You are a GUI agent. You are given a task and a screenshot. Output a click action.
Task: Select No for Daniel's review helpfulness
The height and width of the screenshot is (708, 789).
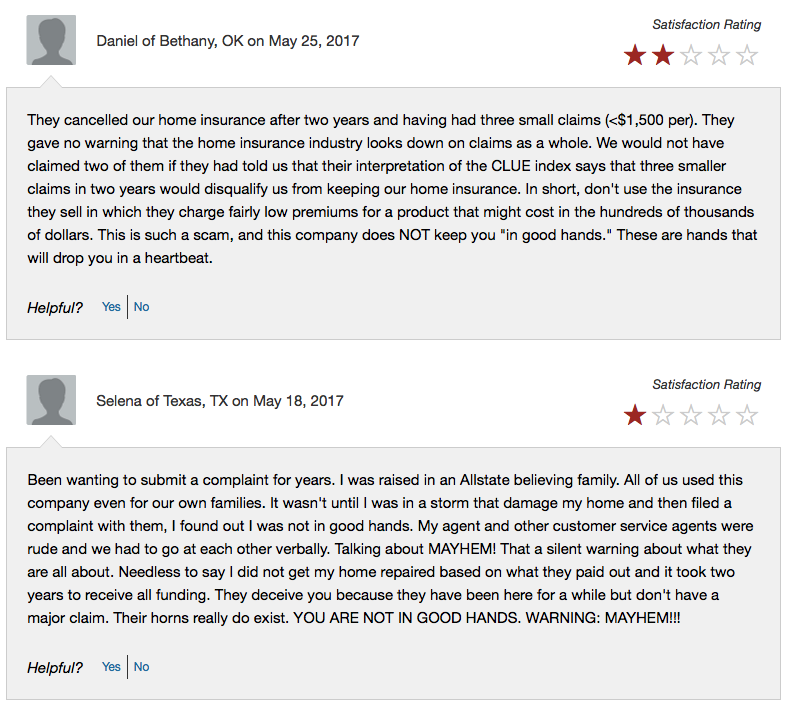(142, 307)
